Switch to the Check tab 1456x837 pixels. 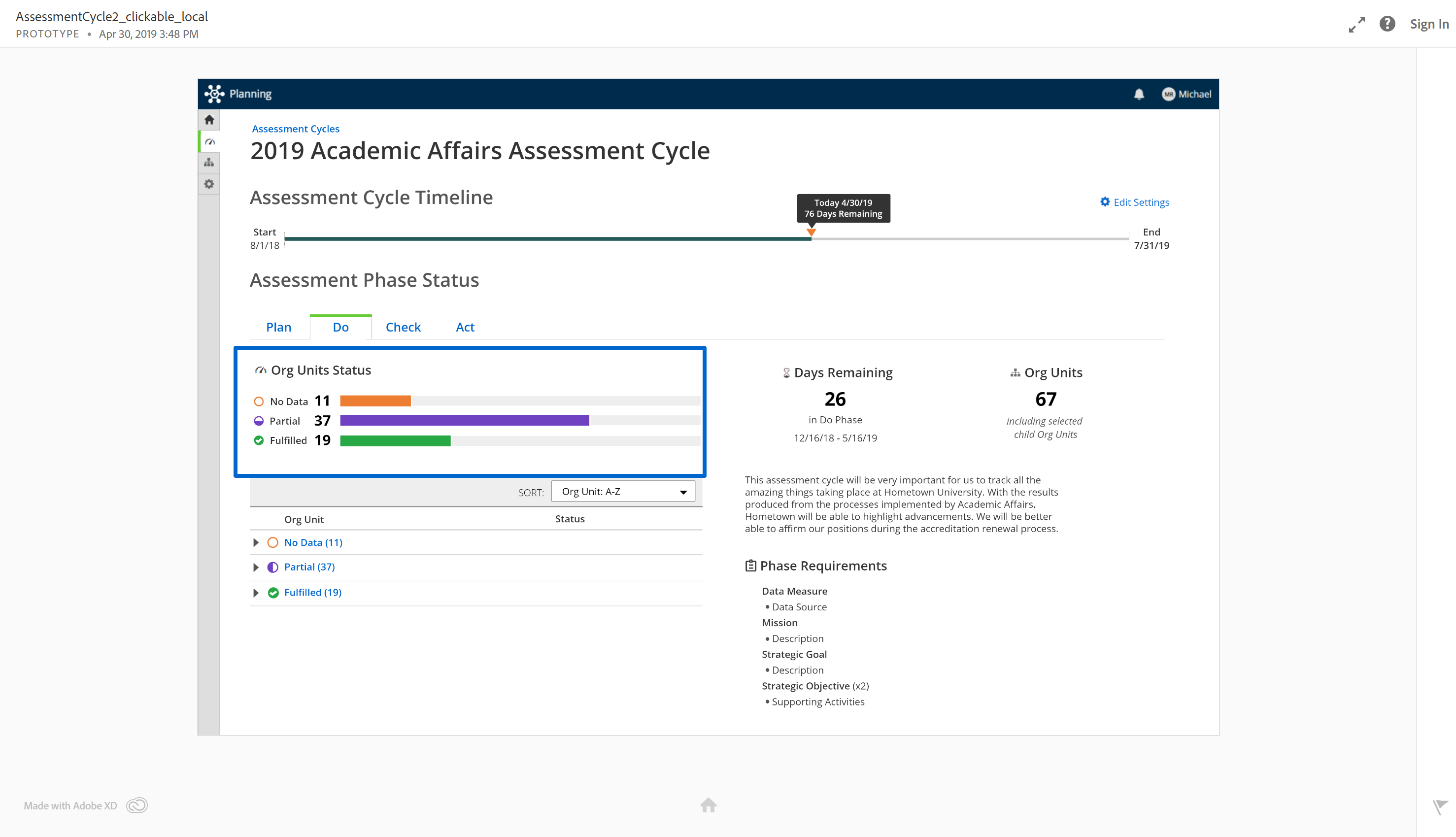[x=403, y=327]
